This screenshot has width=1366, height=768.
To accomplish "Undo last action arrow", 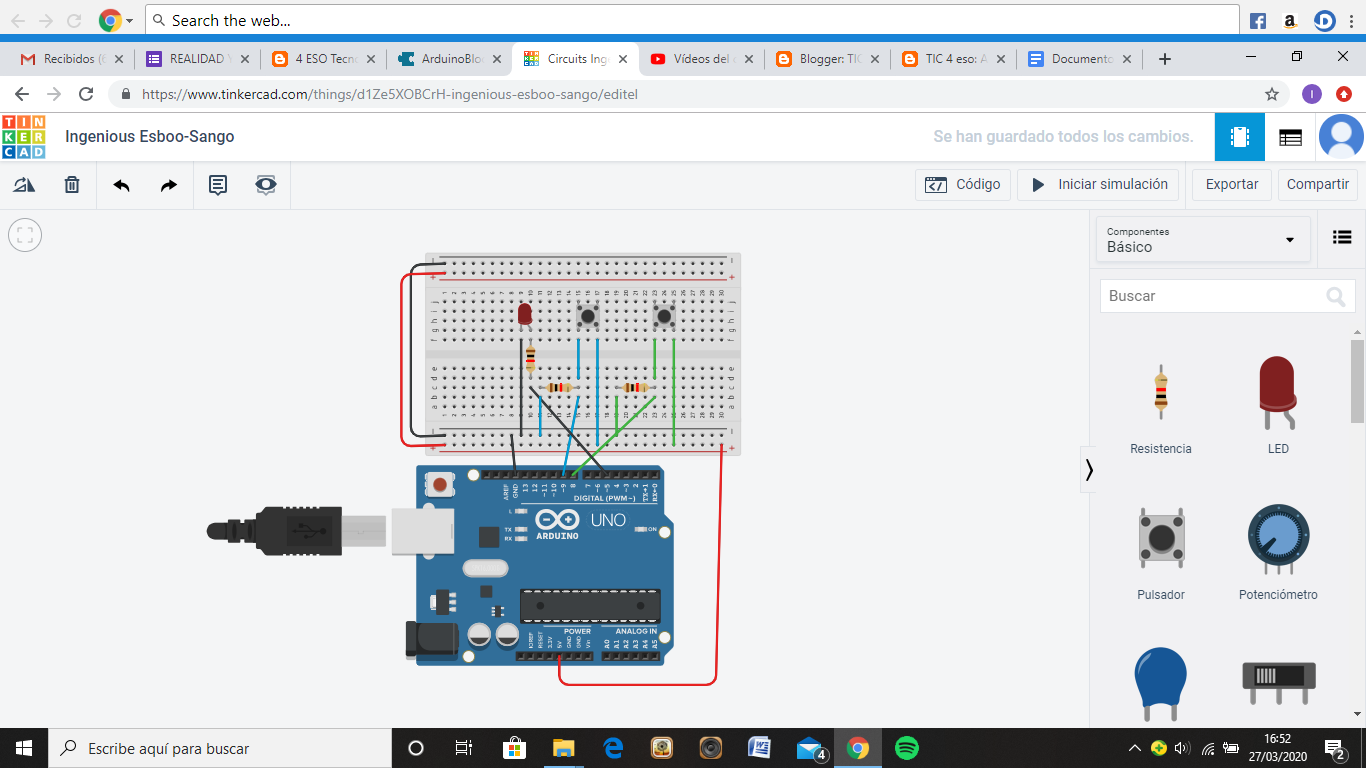I will (121, 185).
